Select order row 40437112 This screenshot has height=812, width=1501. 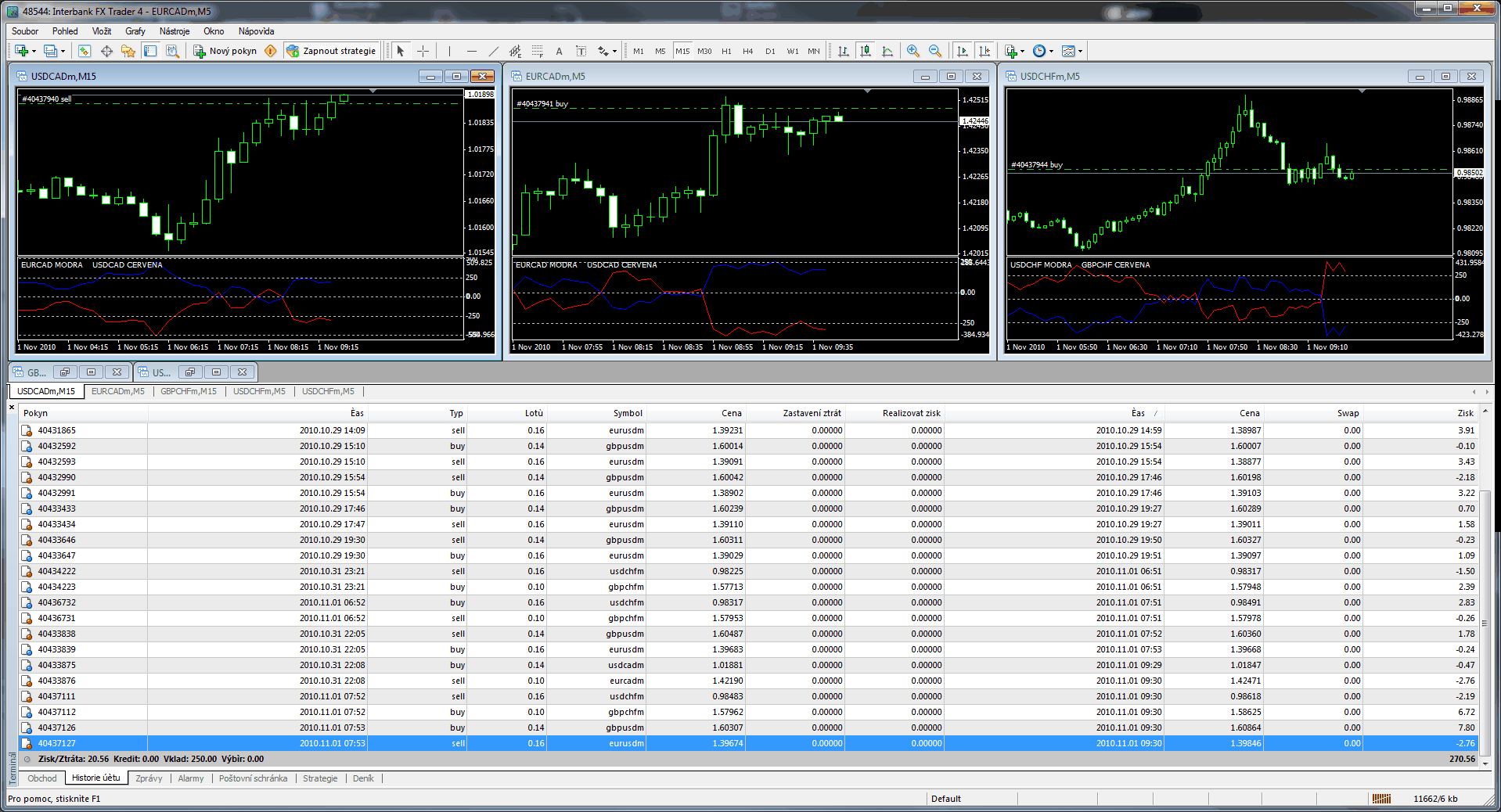point(57,712)
